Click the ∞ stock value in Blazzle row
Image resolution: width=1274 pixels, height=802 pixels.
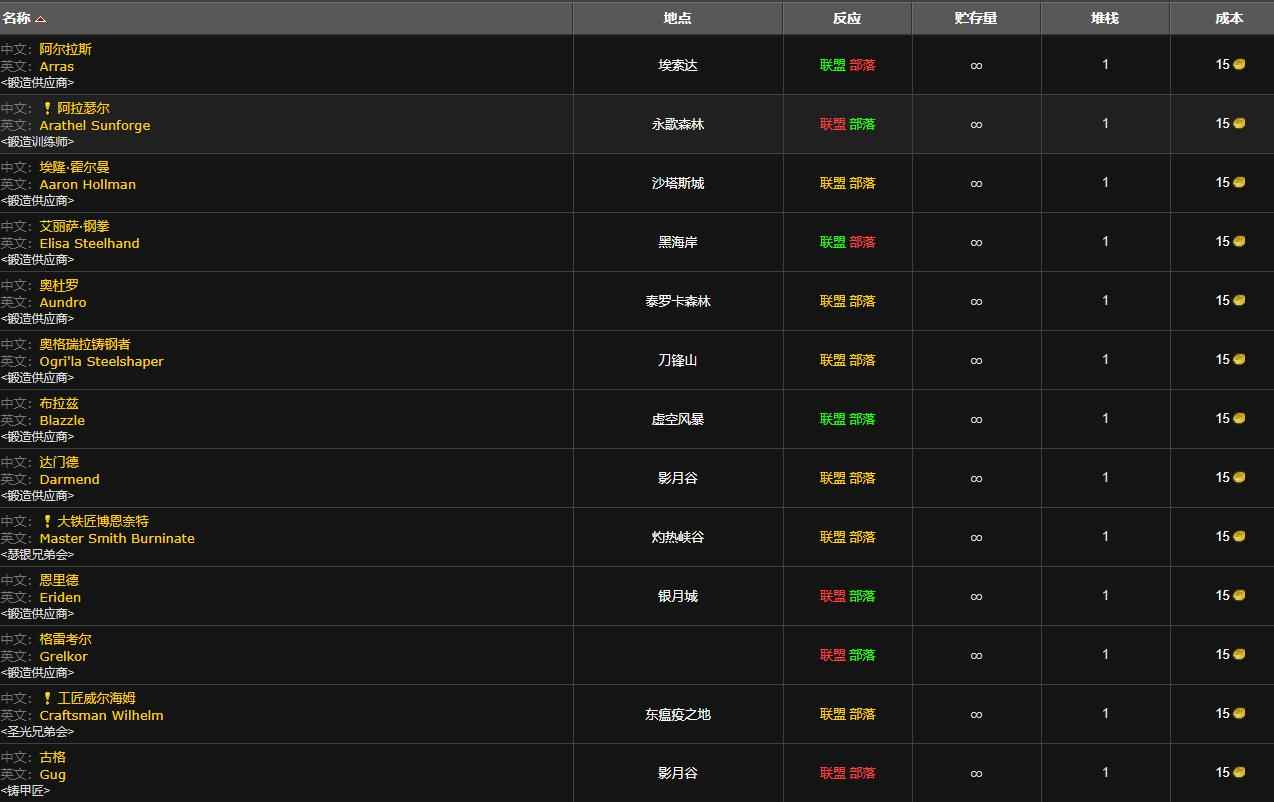click(976, 419)
